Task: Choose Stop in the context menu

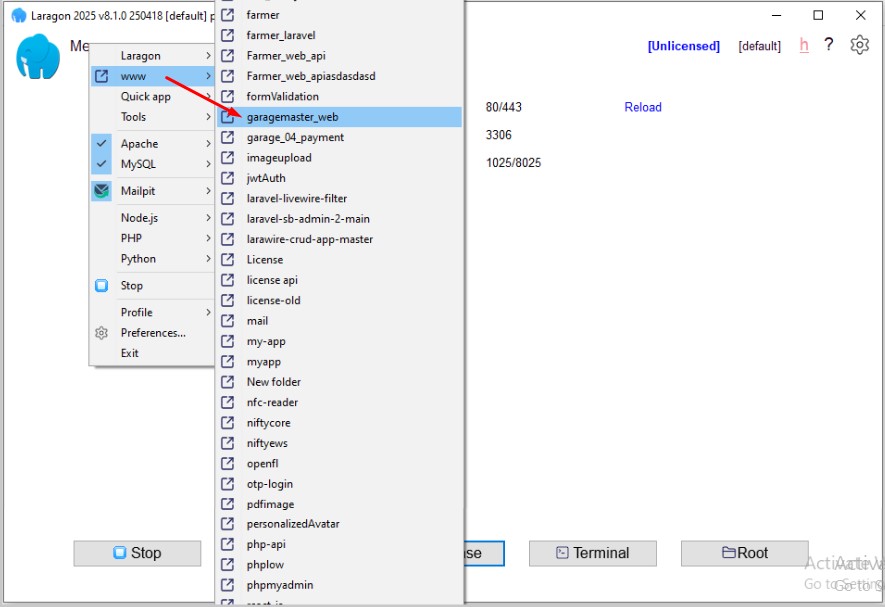Action: pyautogui.click(x=152, y=285)
